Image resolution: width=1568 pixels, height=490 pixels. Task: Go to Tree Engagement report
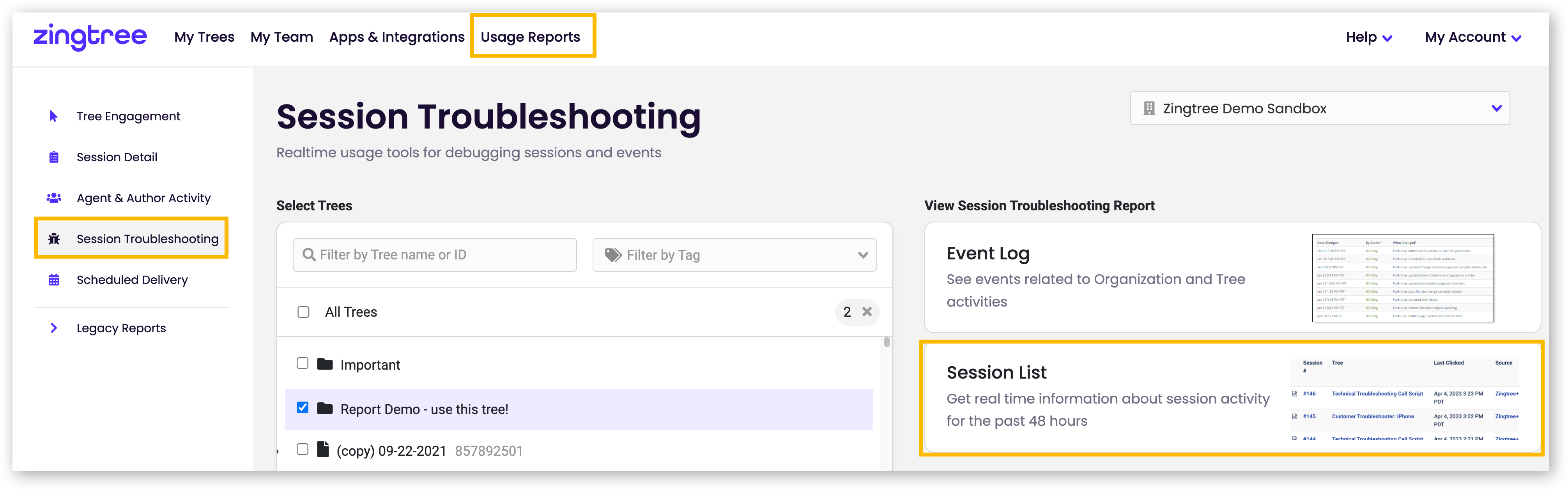[x=128, y=116]
